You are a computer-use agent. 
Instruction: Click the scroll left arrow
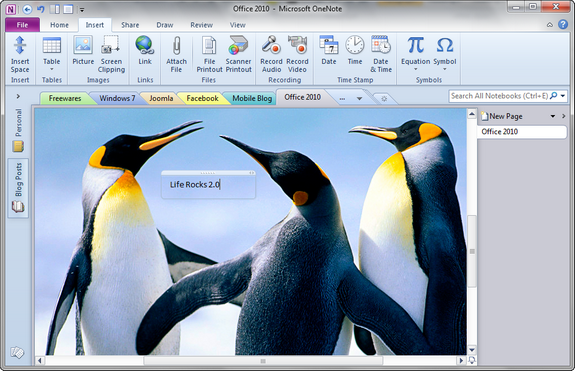(40, 361)
